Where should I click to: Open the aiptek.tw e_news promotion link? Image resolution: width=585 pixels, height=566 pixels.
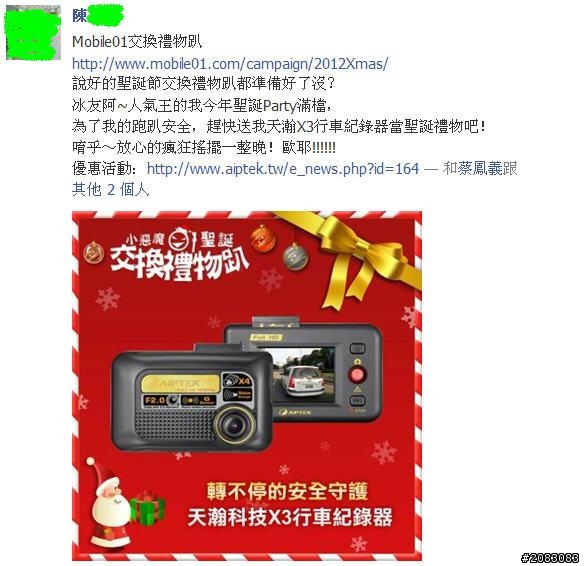pos(283,169)
